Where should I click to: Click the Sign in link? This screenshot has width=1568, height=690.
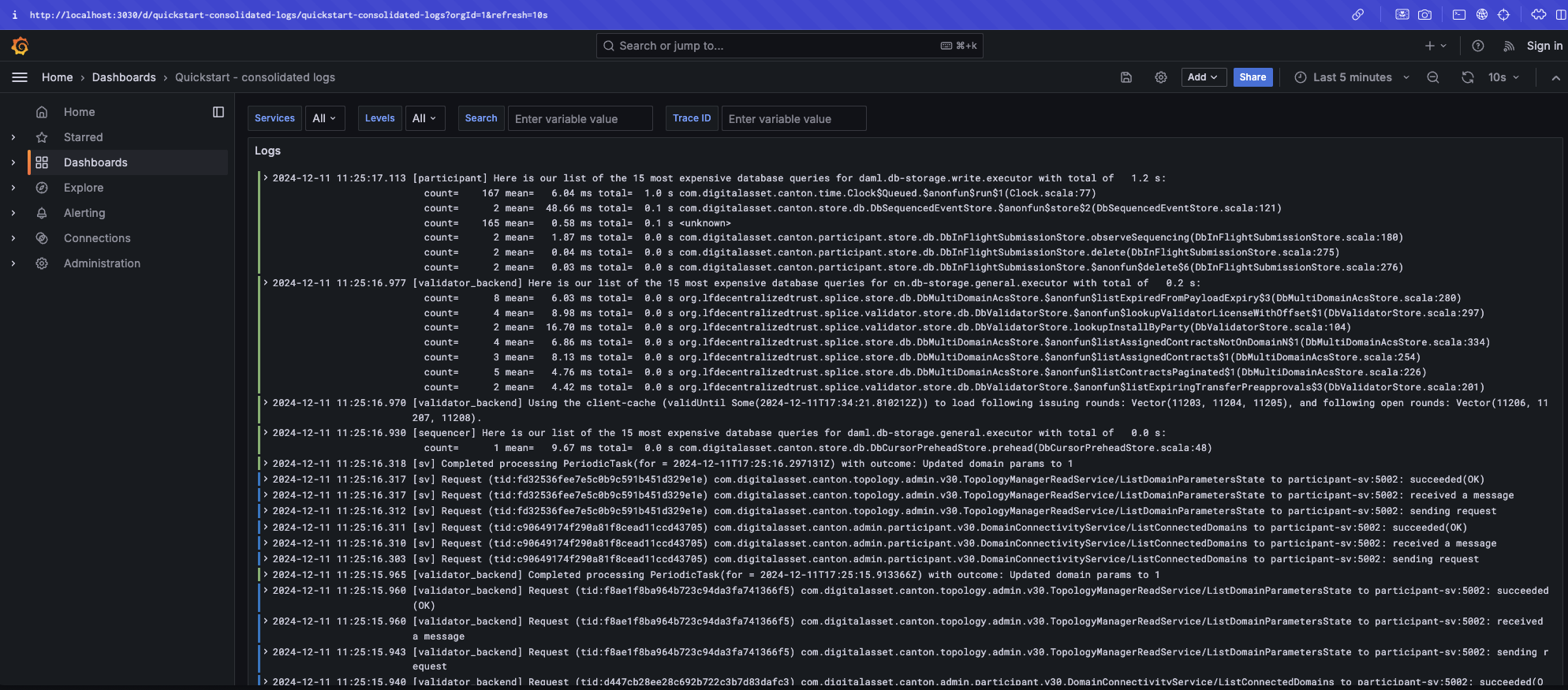pos(1544,47)
